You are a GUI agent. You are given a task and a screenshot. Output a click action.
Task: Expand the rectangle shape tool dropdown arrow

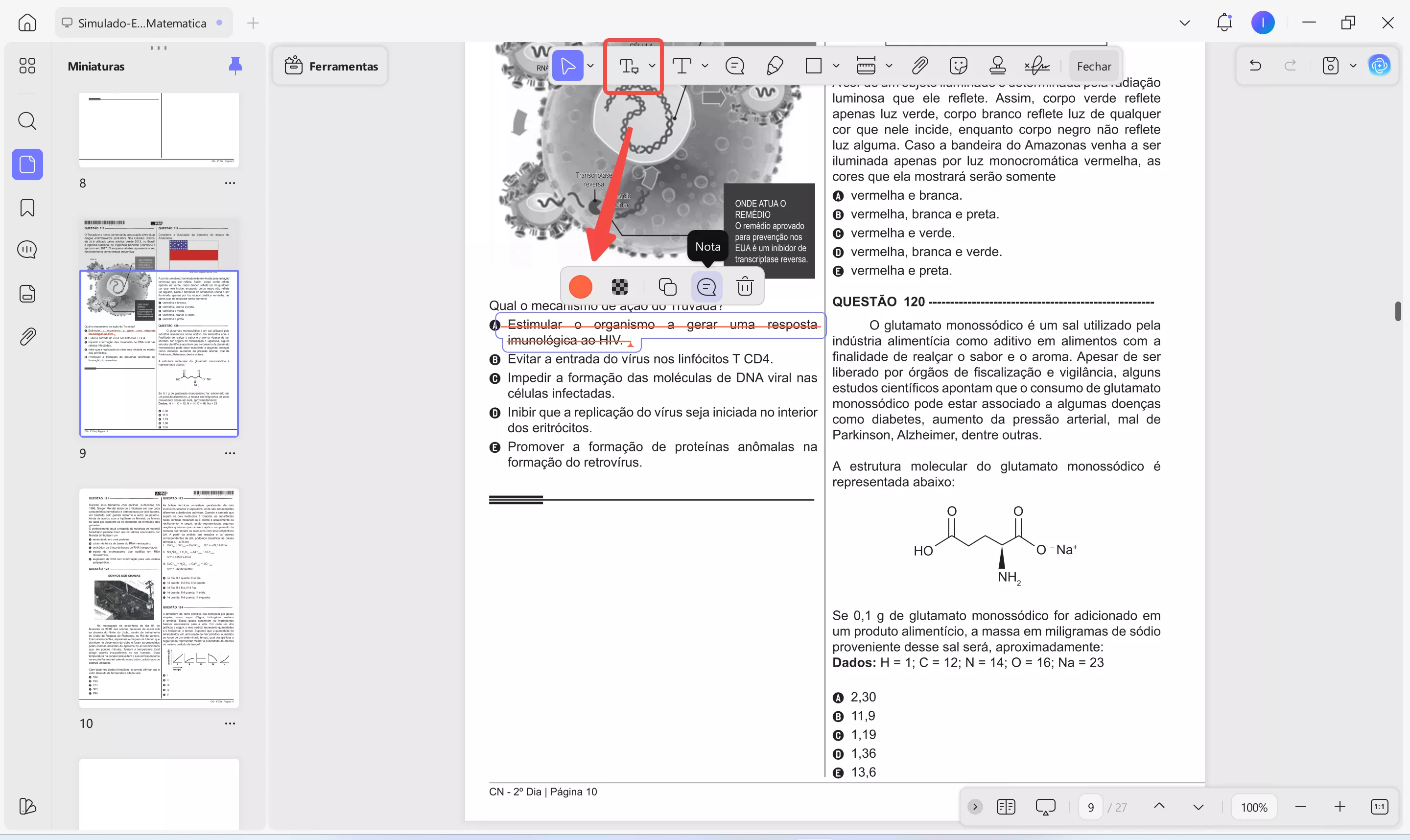[x=836, y=66]
